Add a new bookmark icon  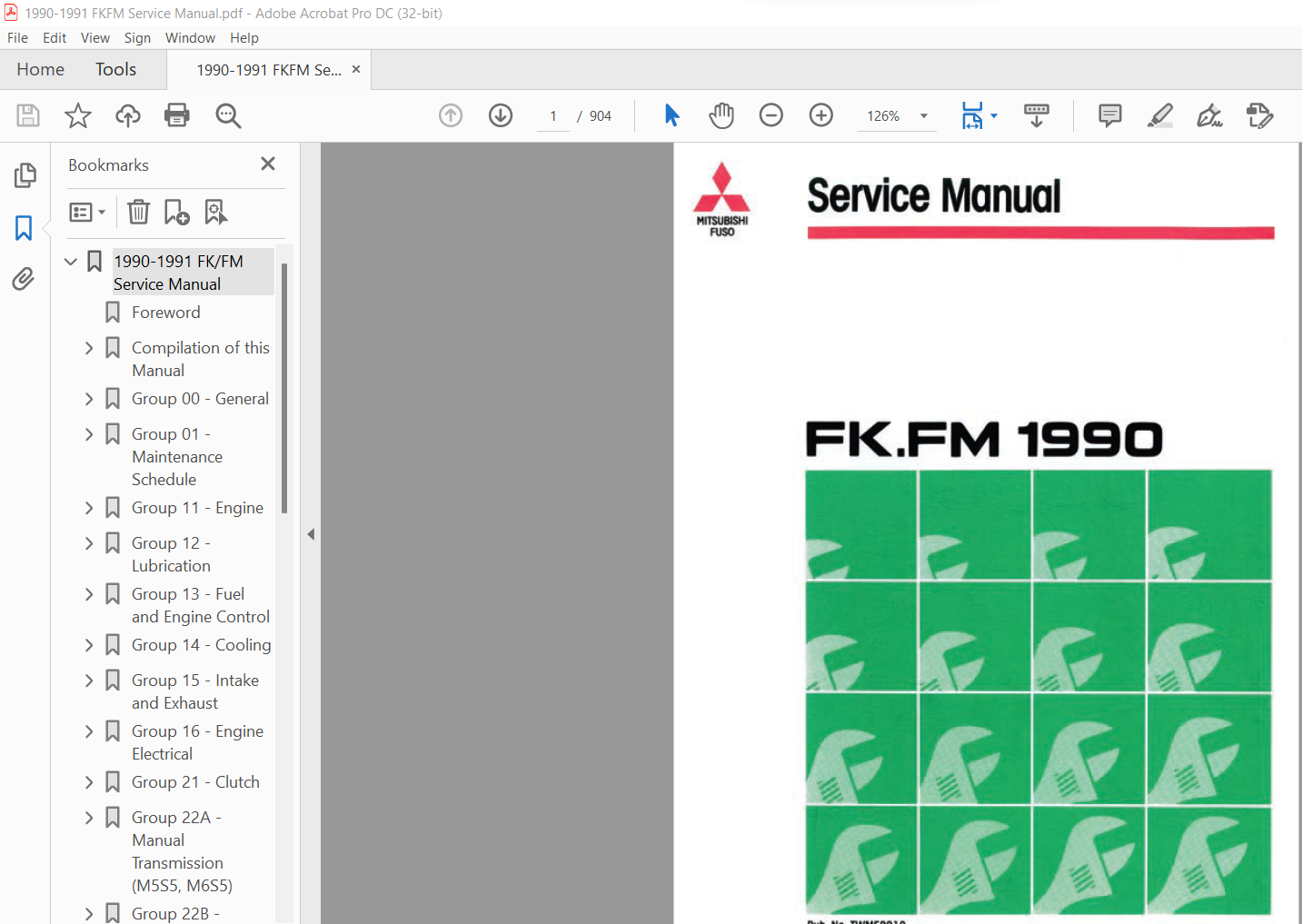176,212
